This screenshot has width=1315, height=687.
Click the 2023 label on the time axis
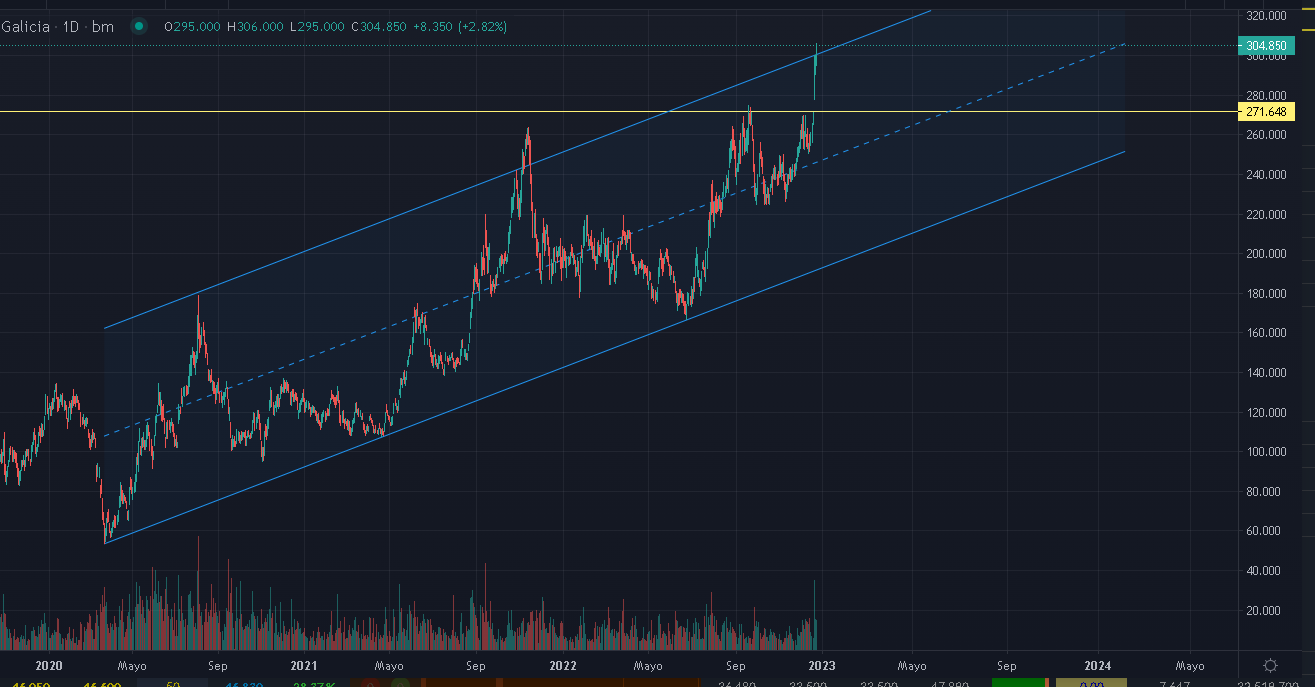coord(822,666)
